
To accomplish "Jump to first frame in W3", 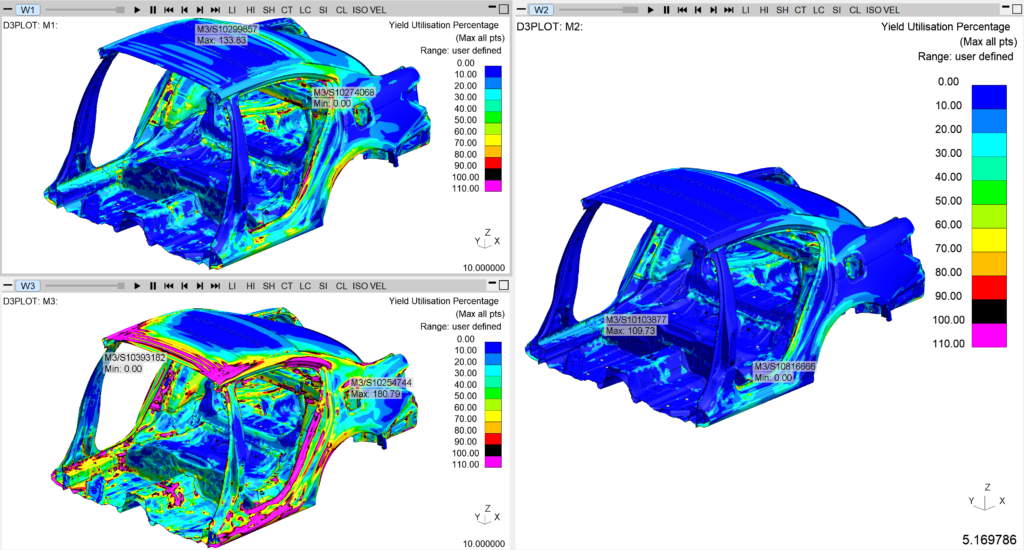I will pyautogui.click(x=169, y=286).
